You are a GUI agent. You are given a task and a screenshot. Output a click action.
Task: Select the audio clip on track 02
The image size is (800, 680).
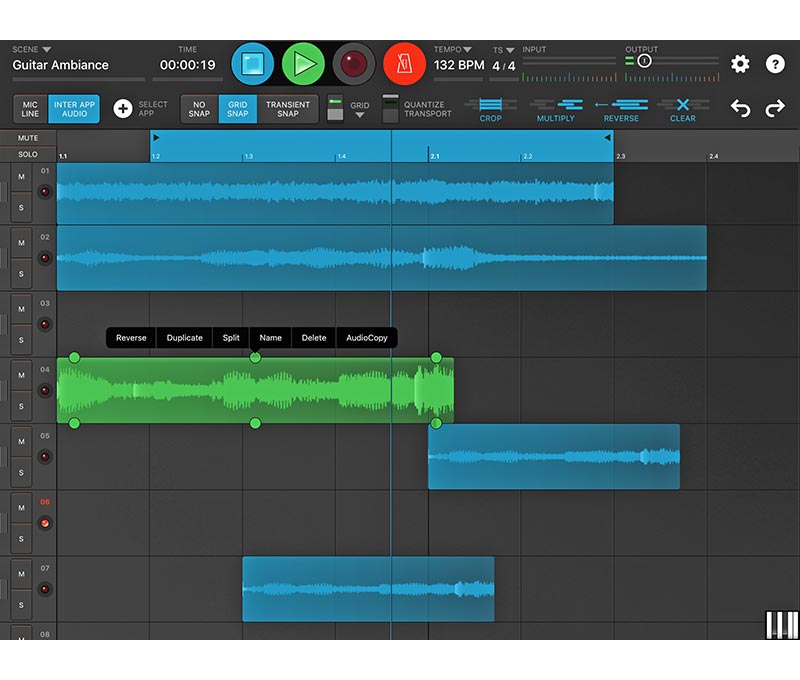[x=382, y=258]
